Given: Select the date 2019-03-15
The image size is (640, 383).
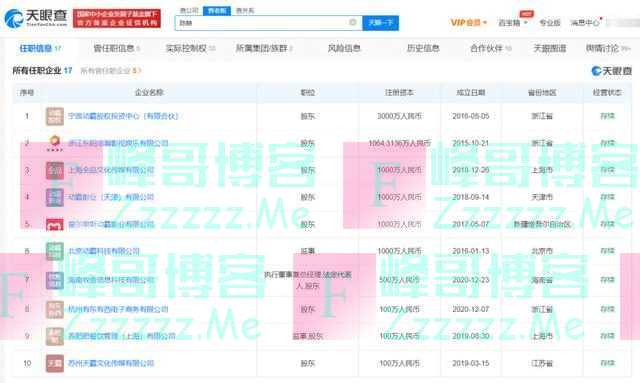Looking at the screenshot, I should 471,363.
